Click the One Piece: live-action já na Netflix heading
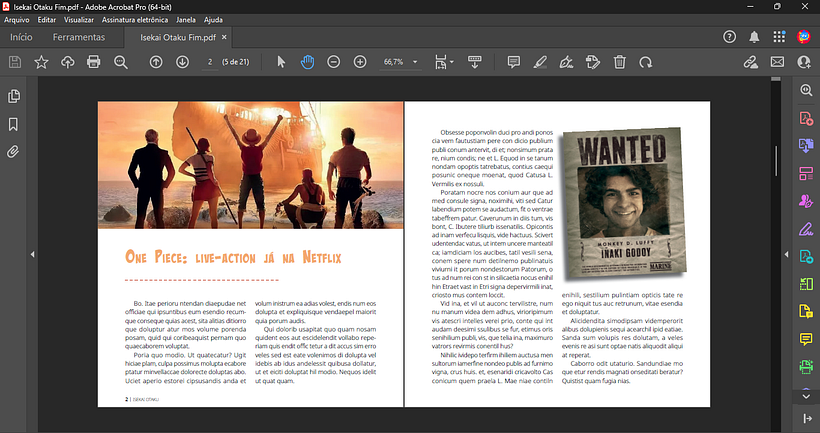Viewport: 820px width, 433px height. point(233,257)
